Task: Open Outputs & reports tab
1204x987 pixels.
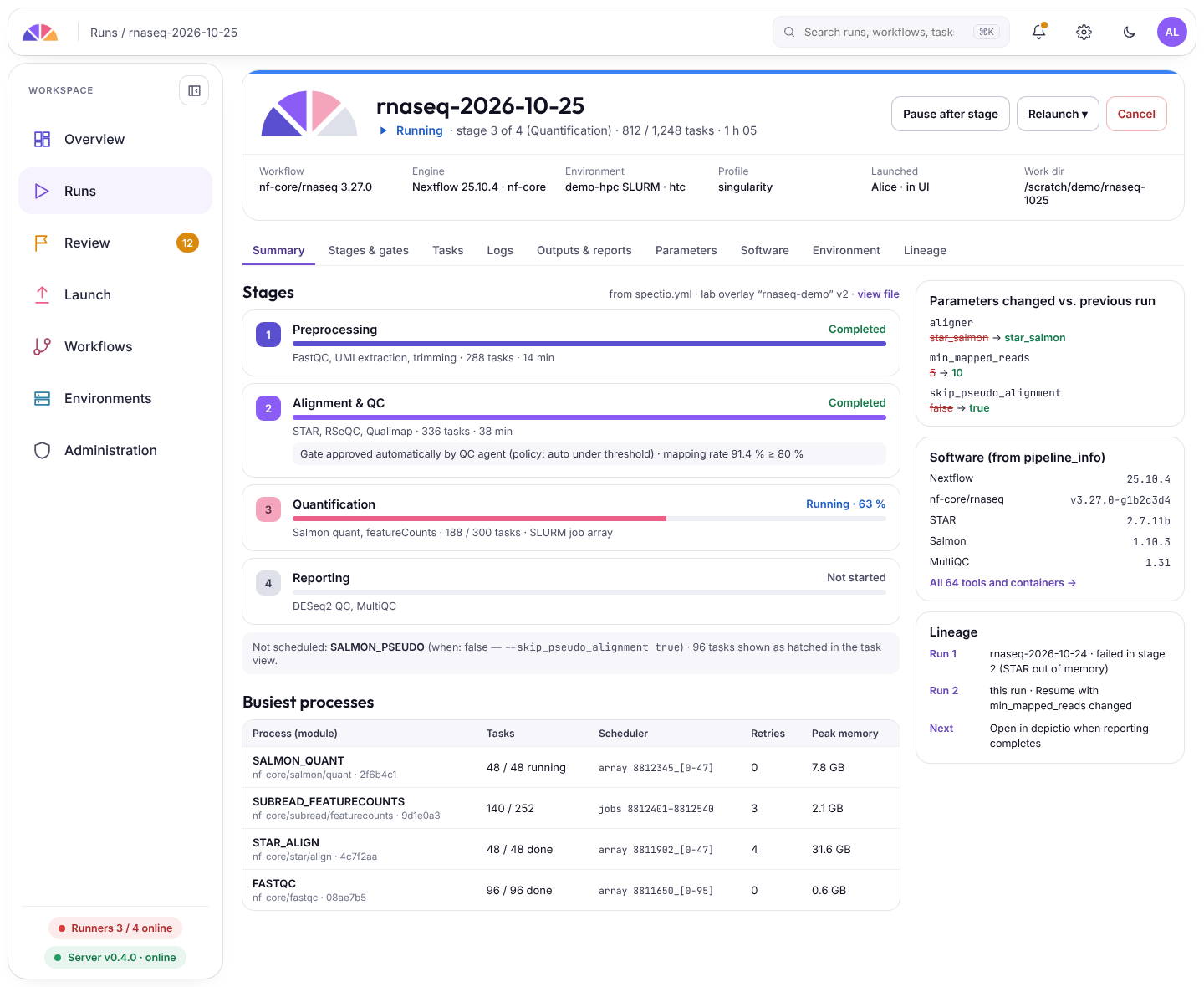Action: [584, 250]
